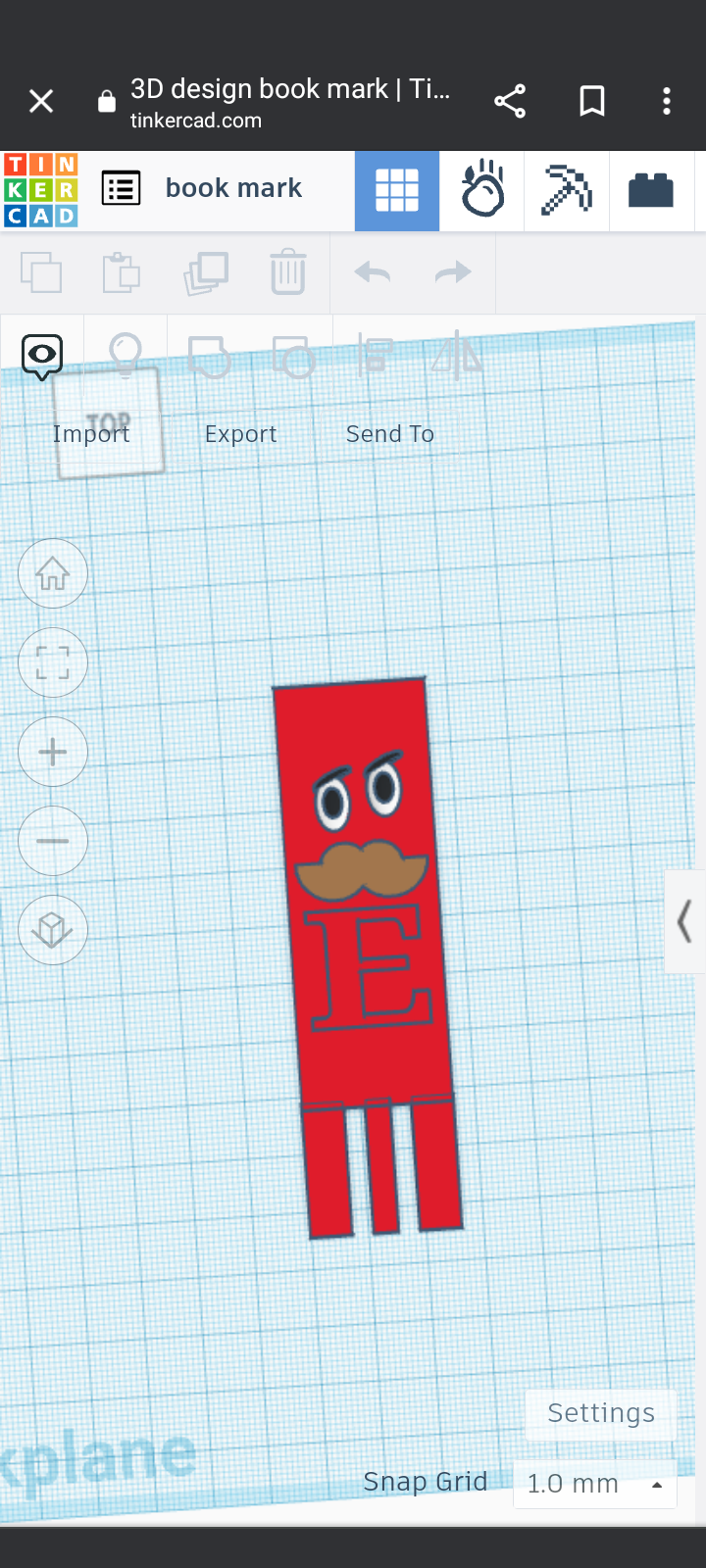Tap the lock icon for site info
This screenshot has width=706, height=1568.
click(107, 101)
